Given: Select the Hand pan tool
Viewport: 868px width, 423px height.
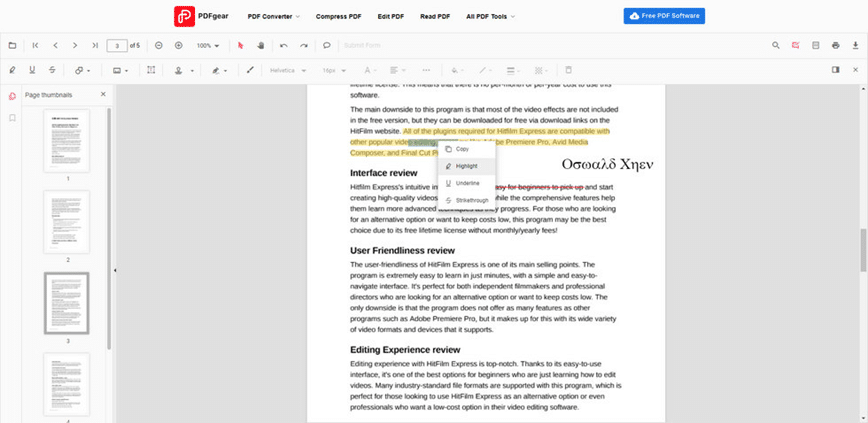Looking at the screenshot, I should (260, 45).
